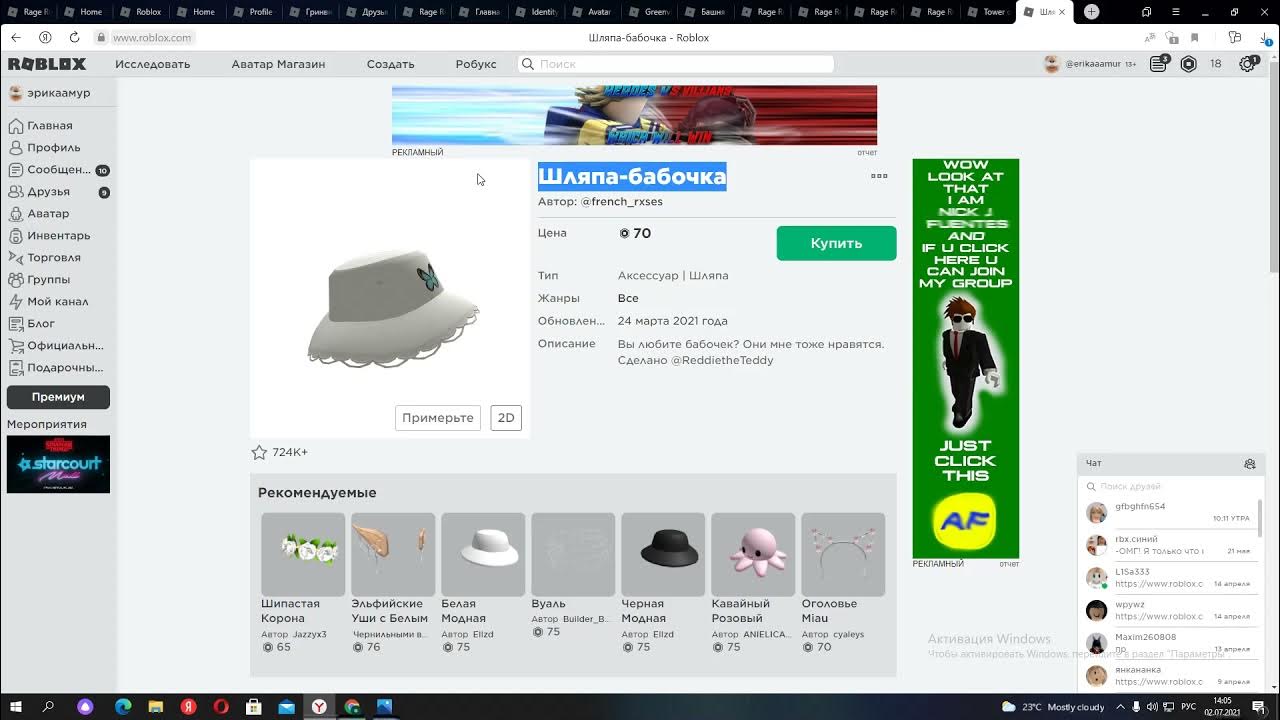The width and height of the screenshot is (1280, 720).
Task: Click the browser back arrow
Action: (15, 37)
